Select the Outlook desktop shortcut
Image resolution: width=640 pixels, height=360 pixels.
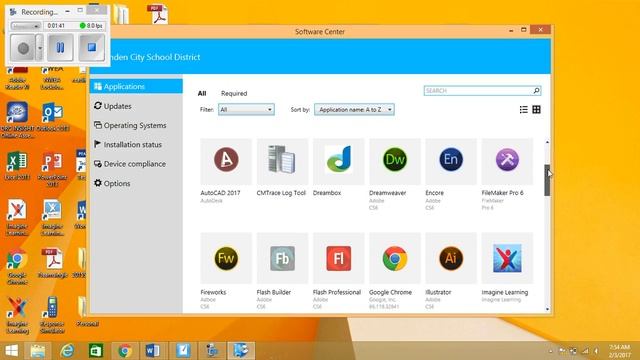(x=52, y=117)
